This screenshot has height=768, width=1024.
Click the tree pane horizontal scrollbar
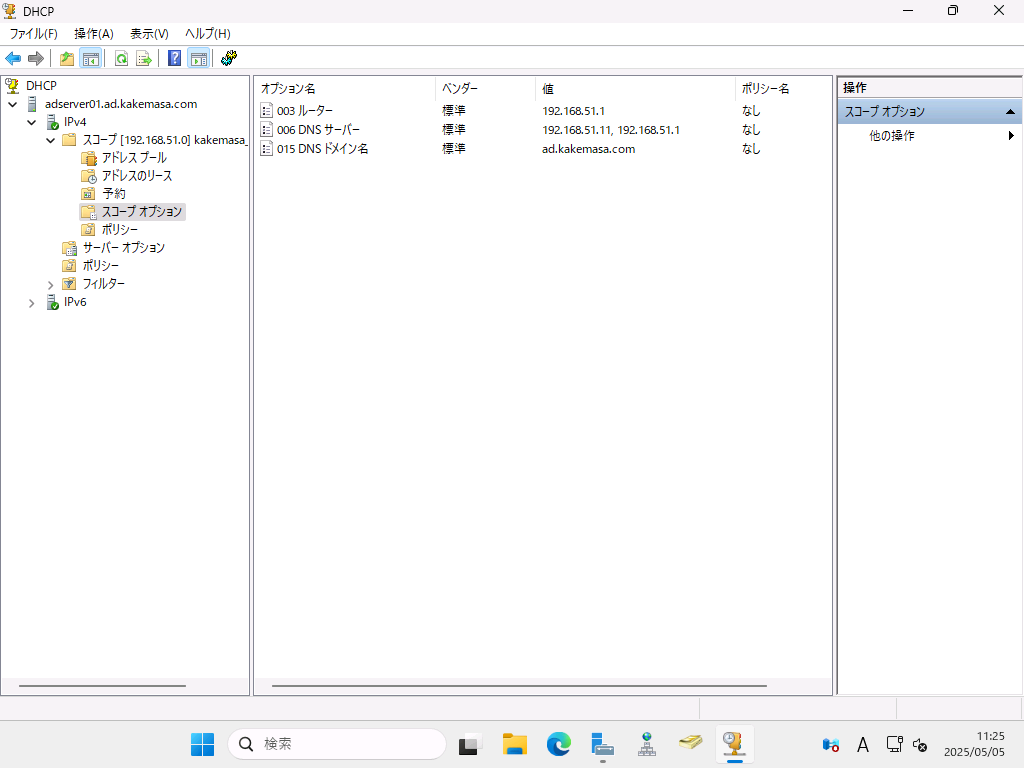click(103, 686)
